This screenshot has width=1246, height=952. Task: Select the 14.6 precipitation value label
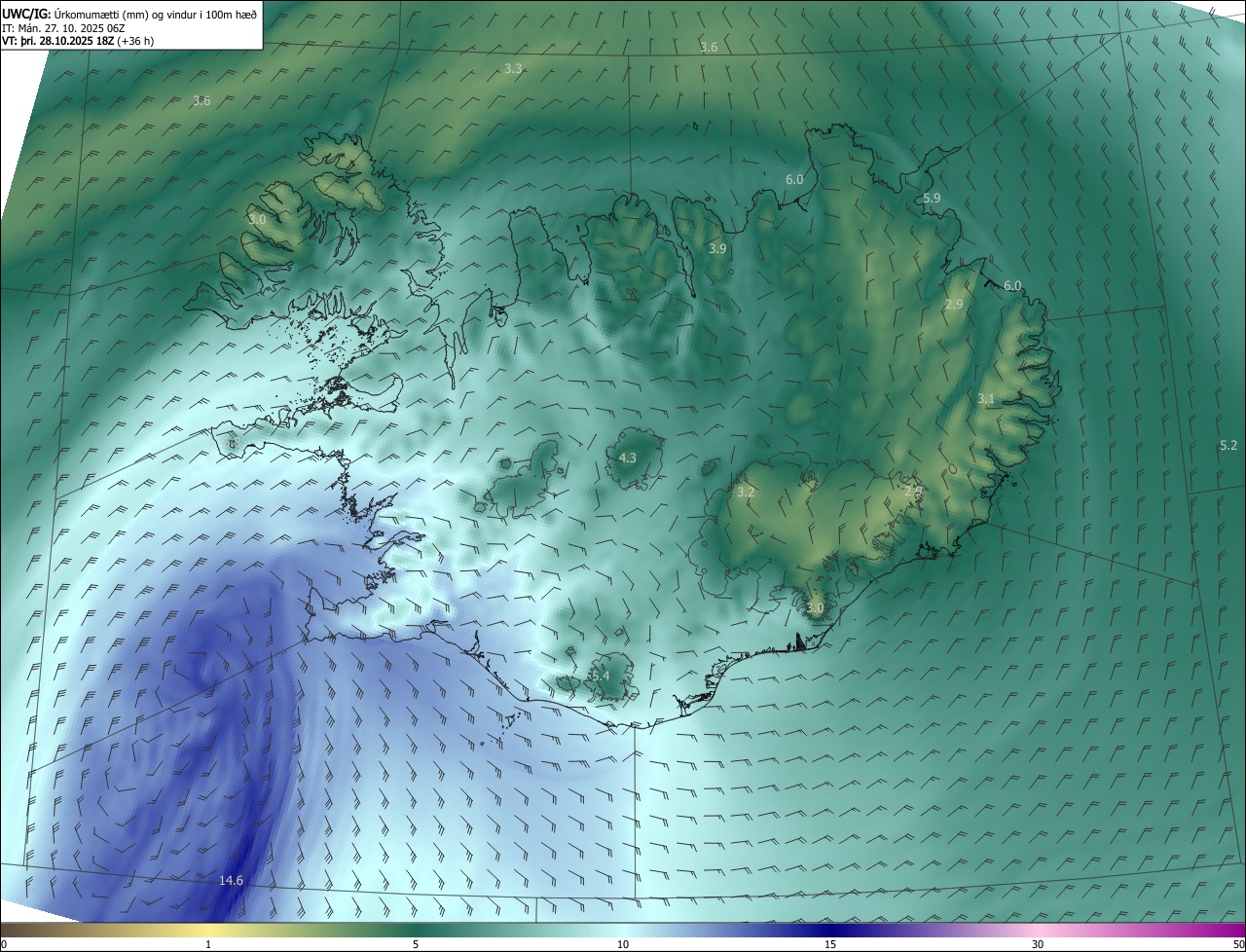(231, 880)
